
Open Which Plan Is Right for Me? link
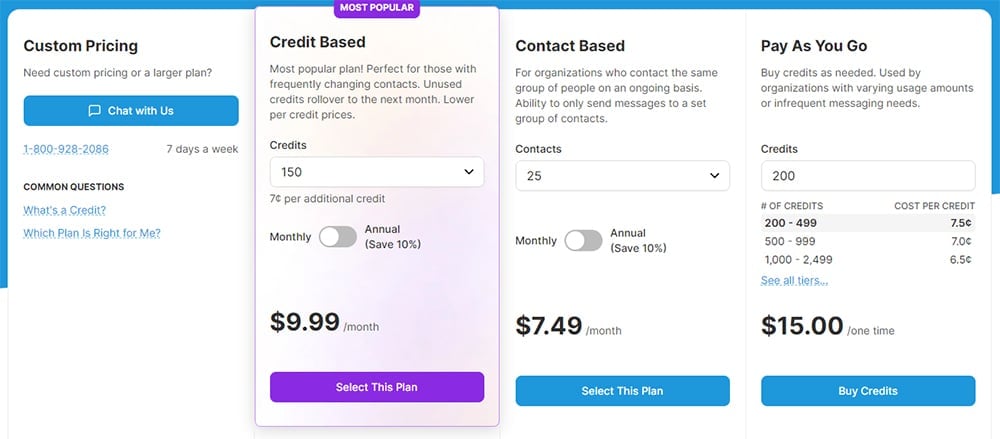click(92, 233)
